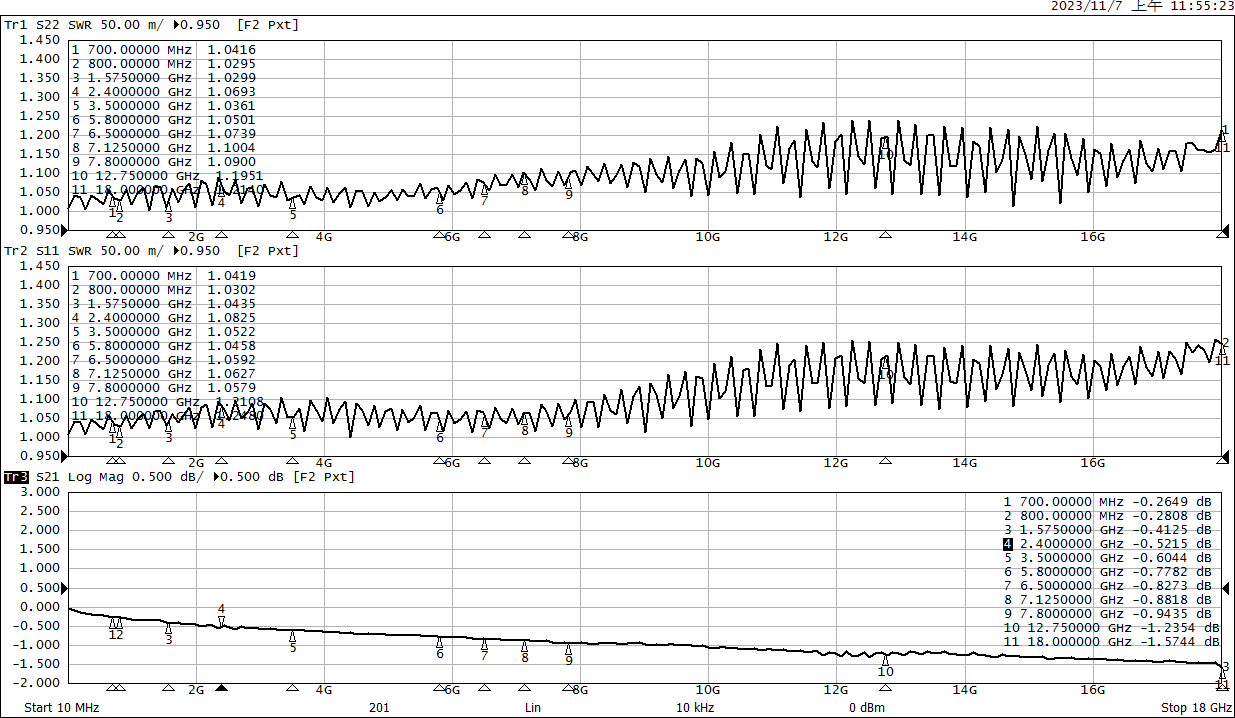Pick marker 5 on the S21 trace
Viewport: 1235px width, 718px height.
(292, 637)
